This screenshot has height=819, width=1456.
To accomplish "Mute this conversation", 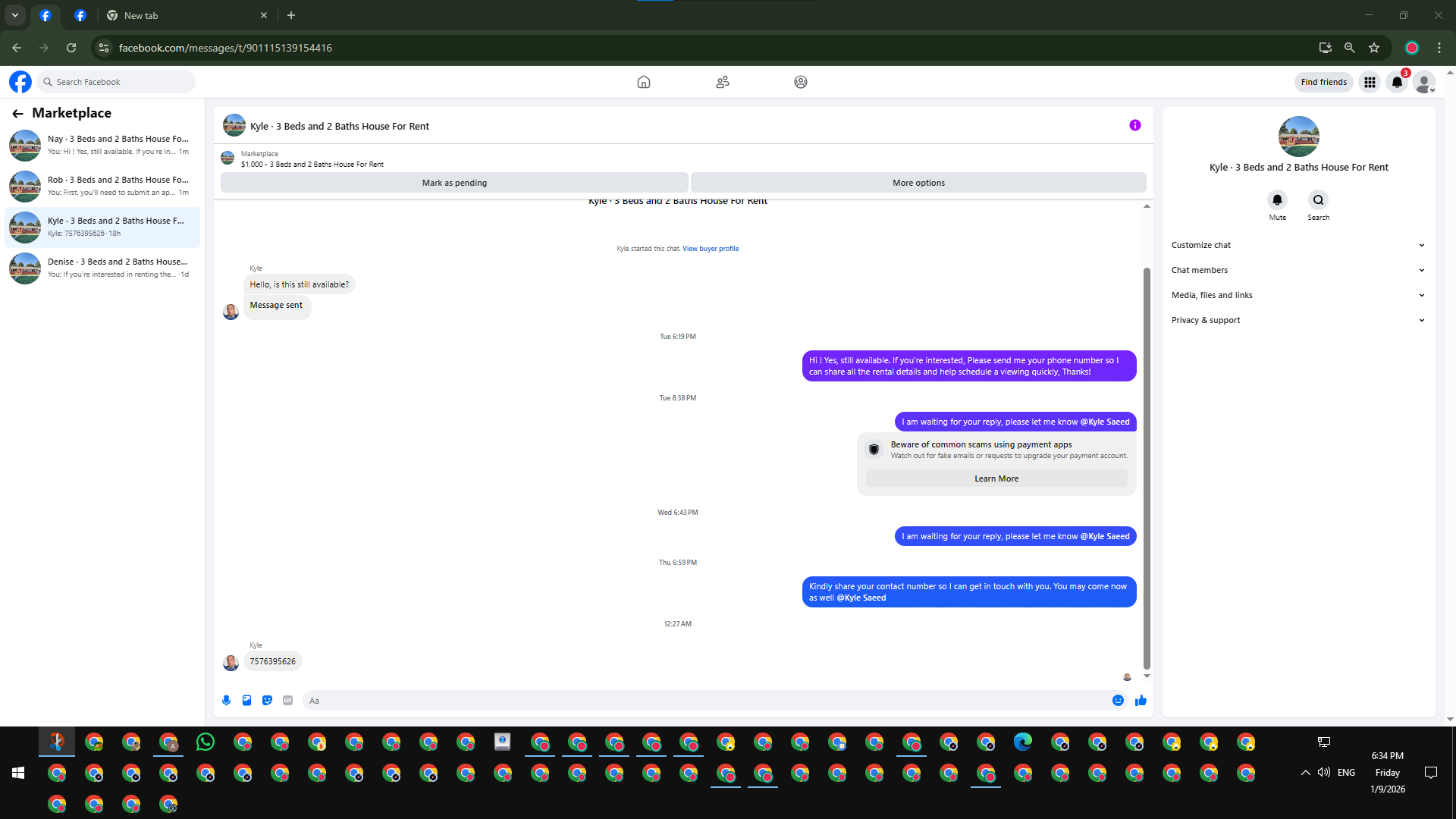I will point(1277,200).
